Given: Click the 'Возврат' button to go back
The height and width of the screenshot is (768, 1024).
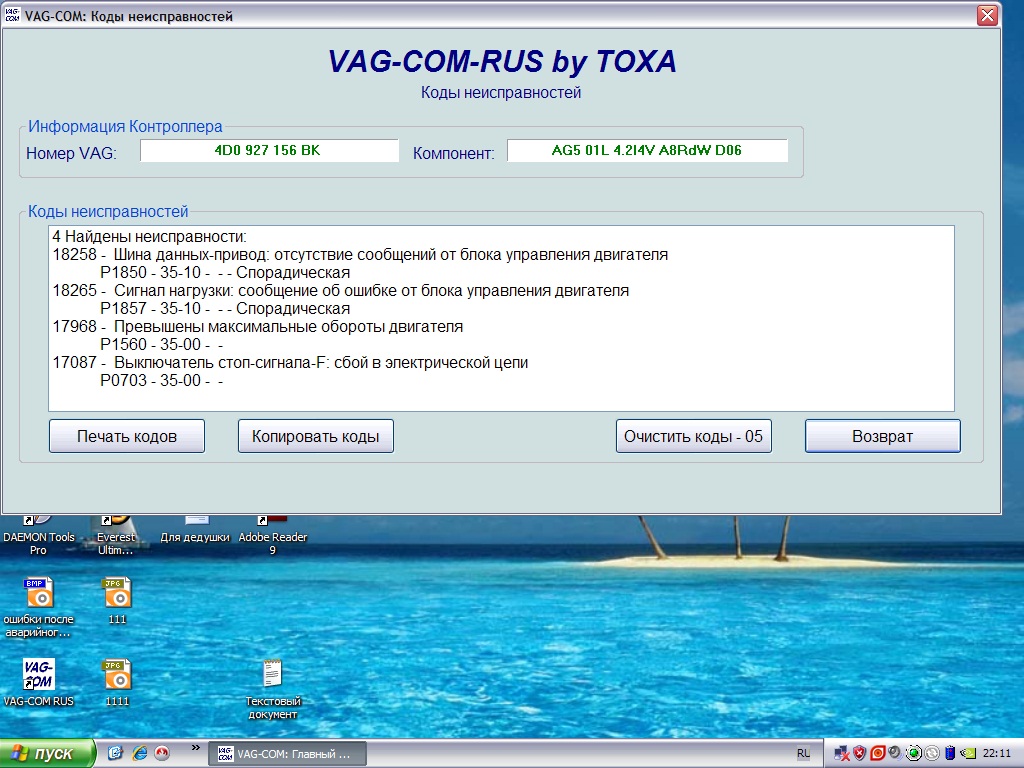Looking at the screenshot, I should (882, 436).
